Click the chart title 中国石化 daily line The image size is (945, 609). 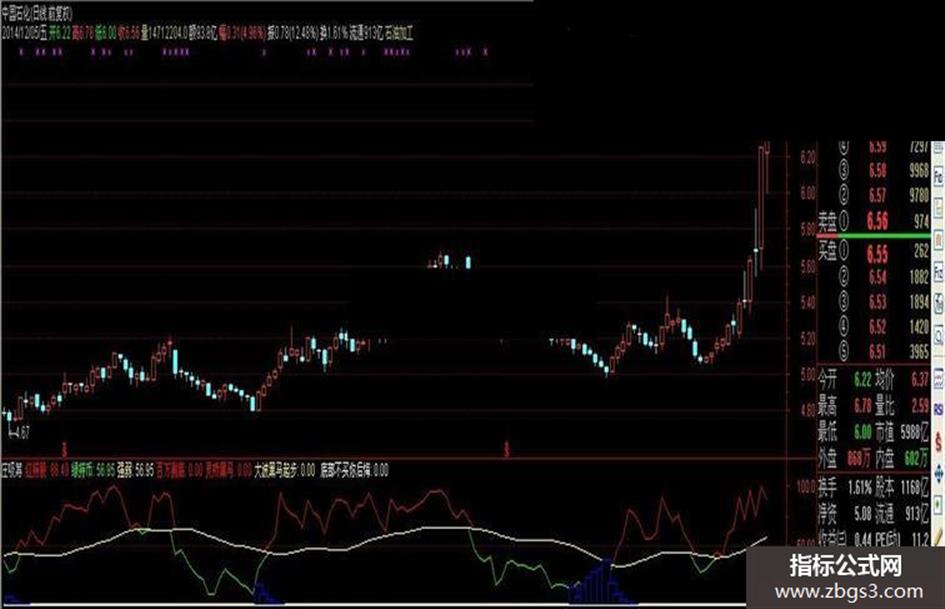[x=36, y=14]
